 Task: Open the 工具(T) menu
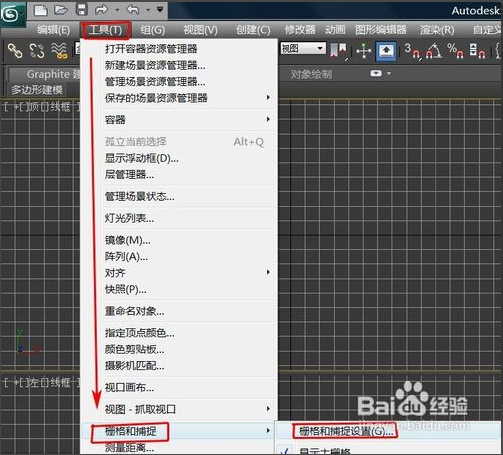106,30
